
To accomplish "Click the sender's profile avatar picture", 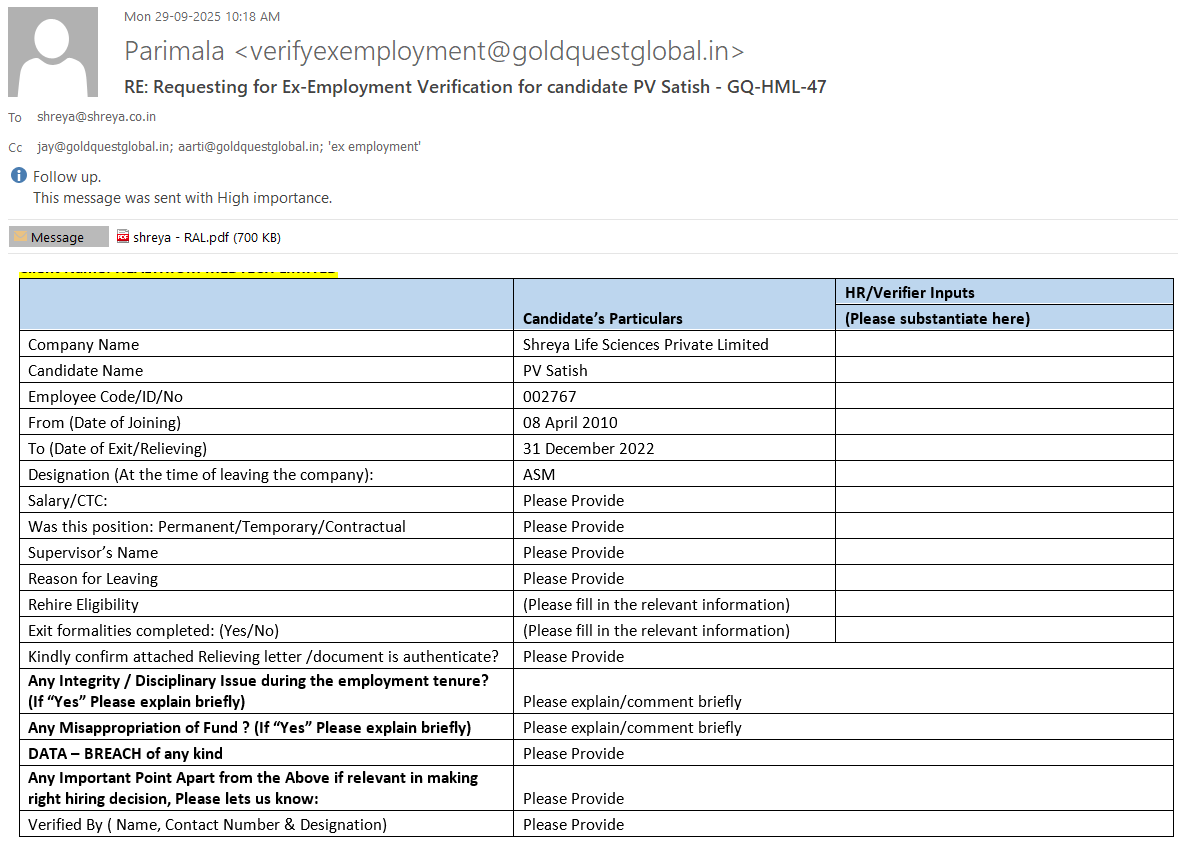I will coord(53,51).
